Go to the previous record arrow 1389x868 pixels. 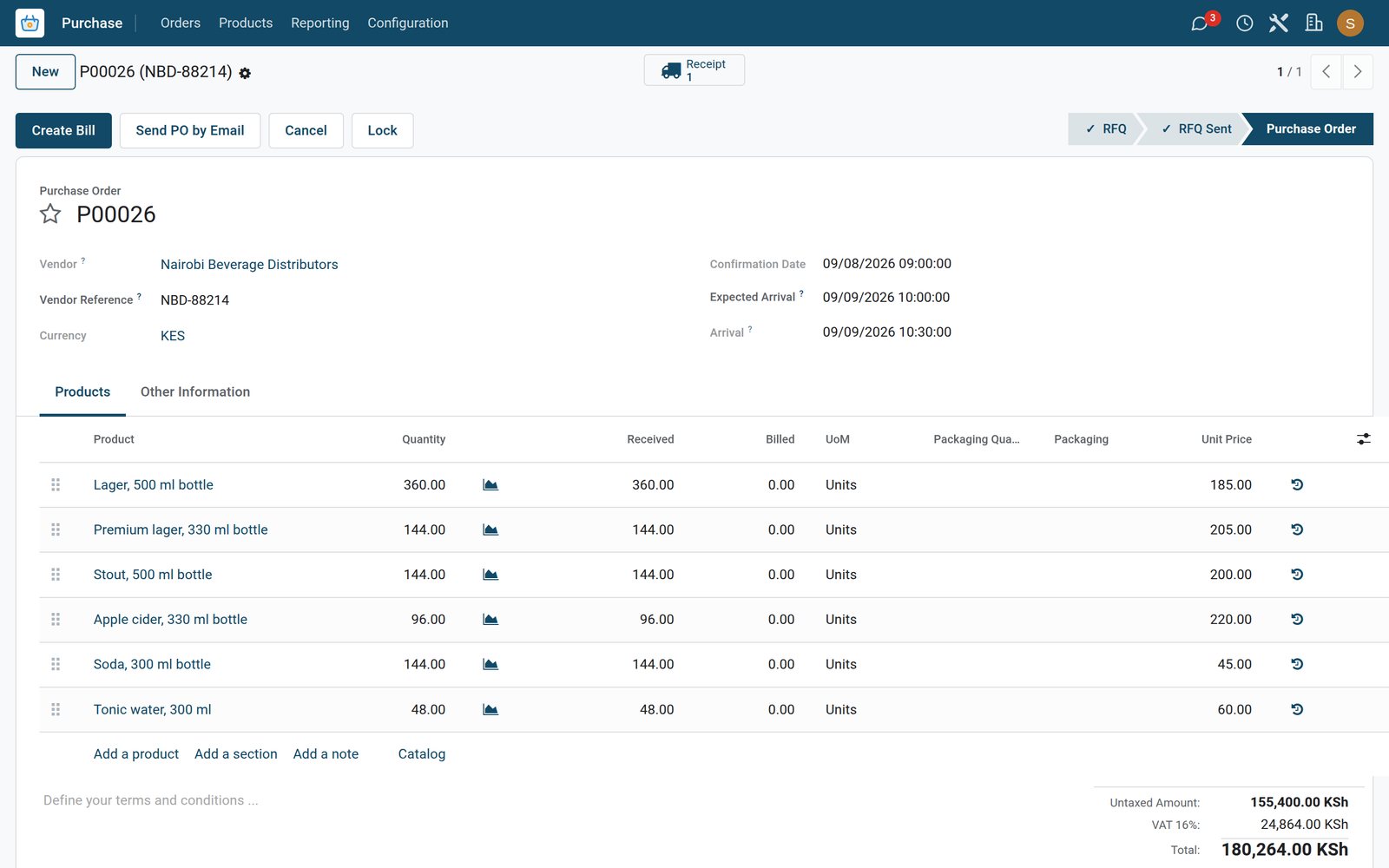1326,72
